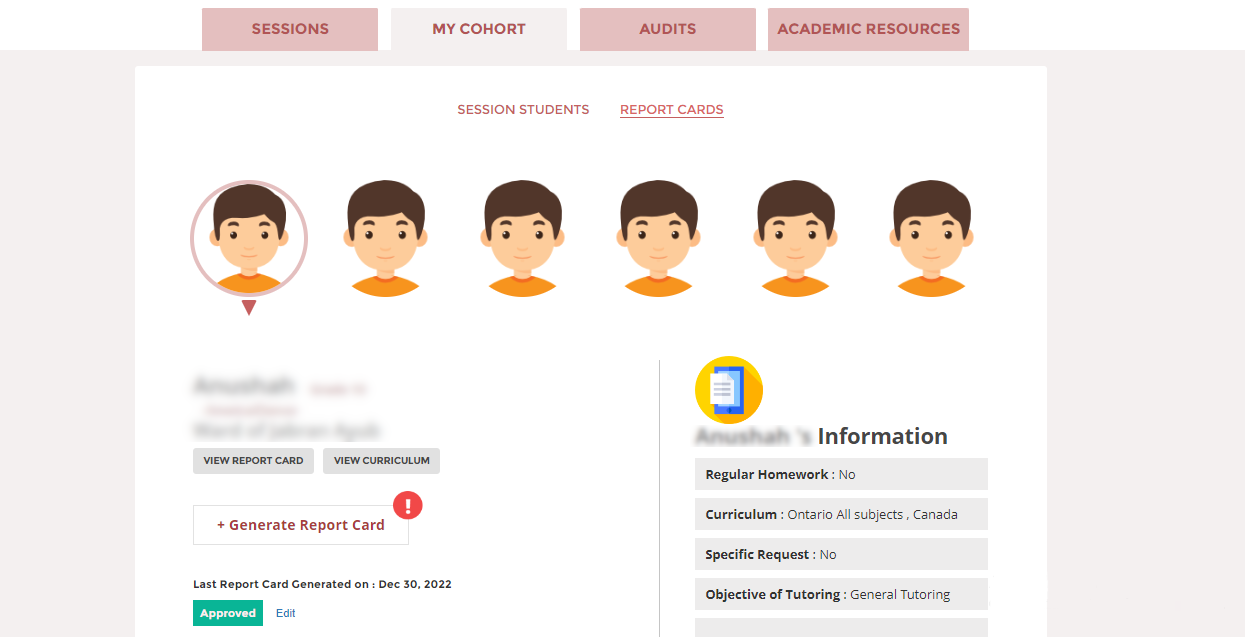
Task: Click the red exclamation alert badge
Action: (408, 506)
